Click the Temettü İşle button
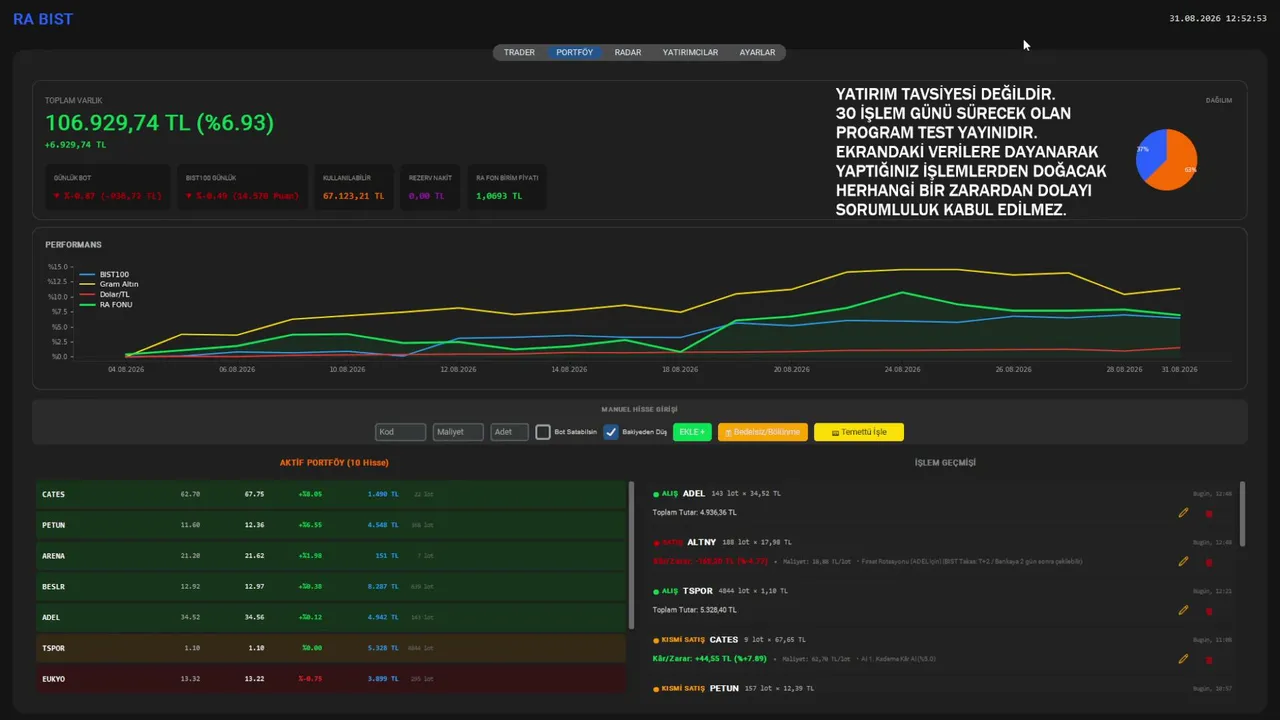Screen dimensions: 1280x720 click(x=858, y=432)
